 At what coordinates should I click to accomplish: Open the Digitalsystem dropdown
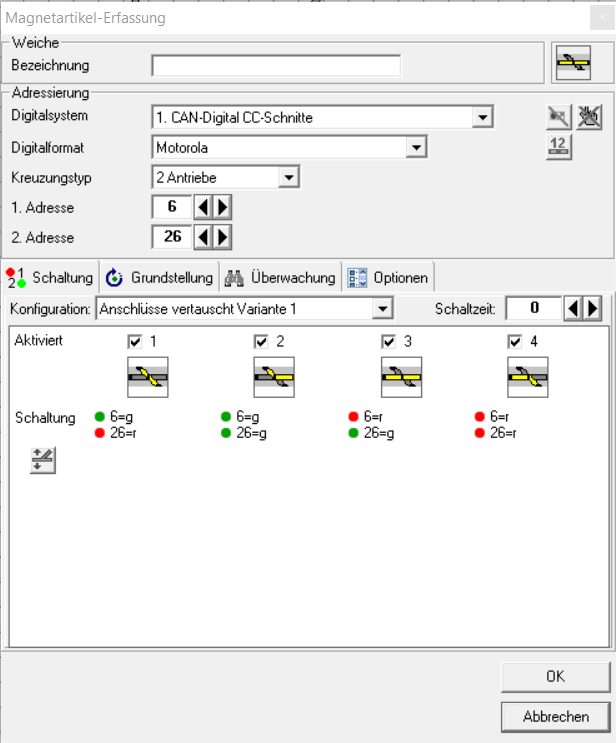click(483, 118)
